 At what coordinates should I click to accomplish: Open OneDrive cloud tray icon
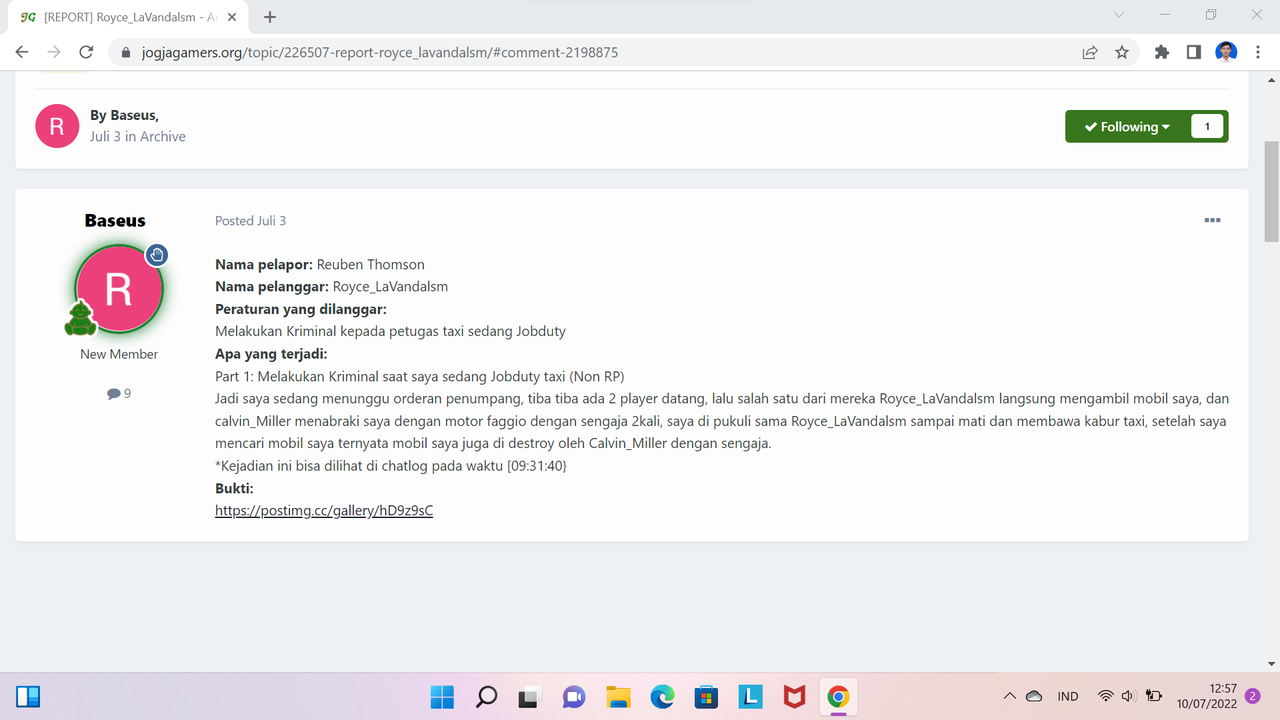[1034, 696]
